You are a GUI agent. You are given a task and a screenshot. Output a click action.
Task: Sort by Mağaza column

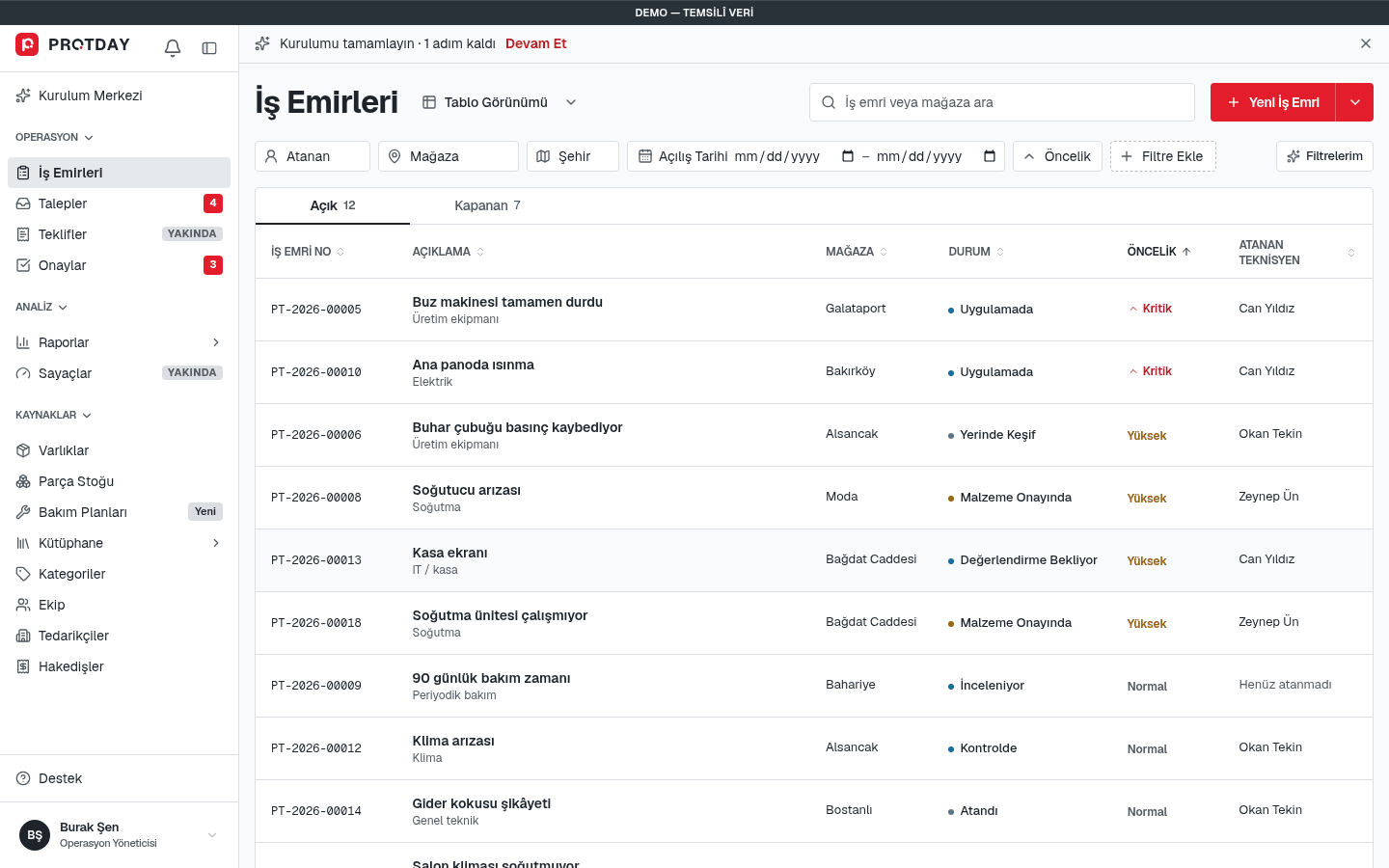tap(857, 252)
